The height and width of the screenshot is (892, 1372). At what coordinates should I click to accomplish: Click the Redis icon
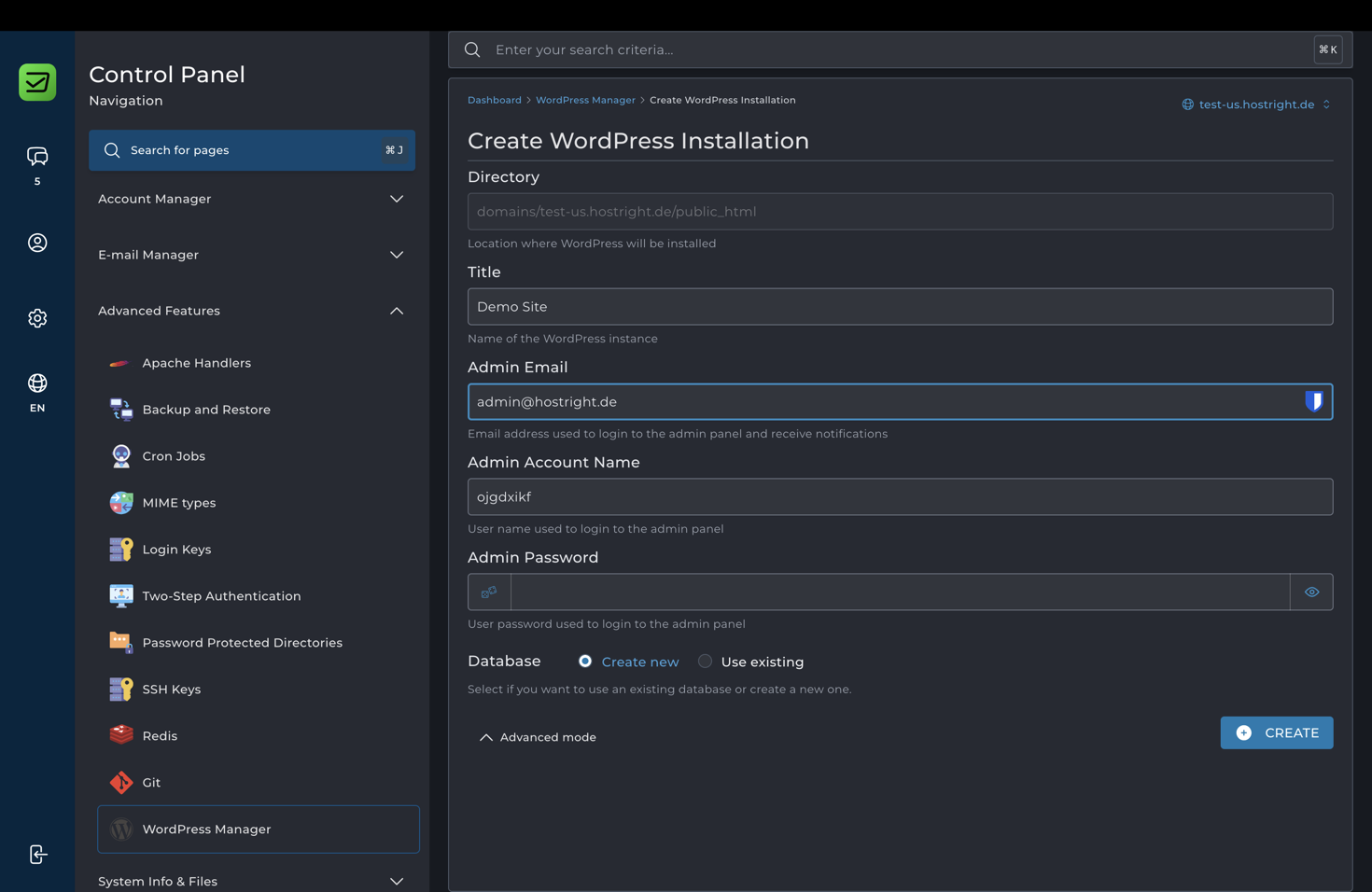click(120, 736)
